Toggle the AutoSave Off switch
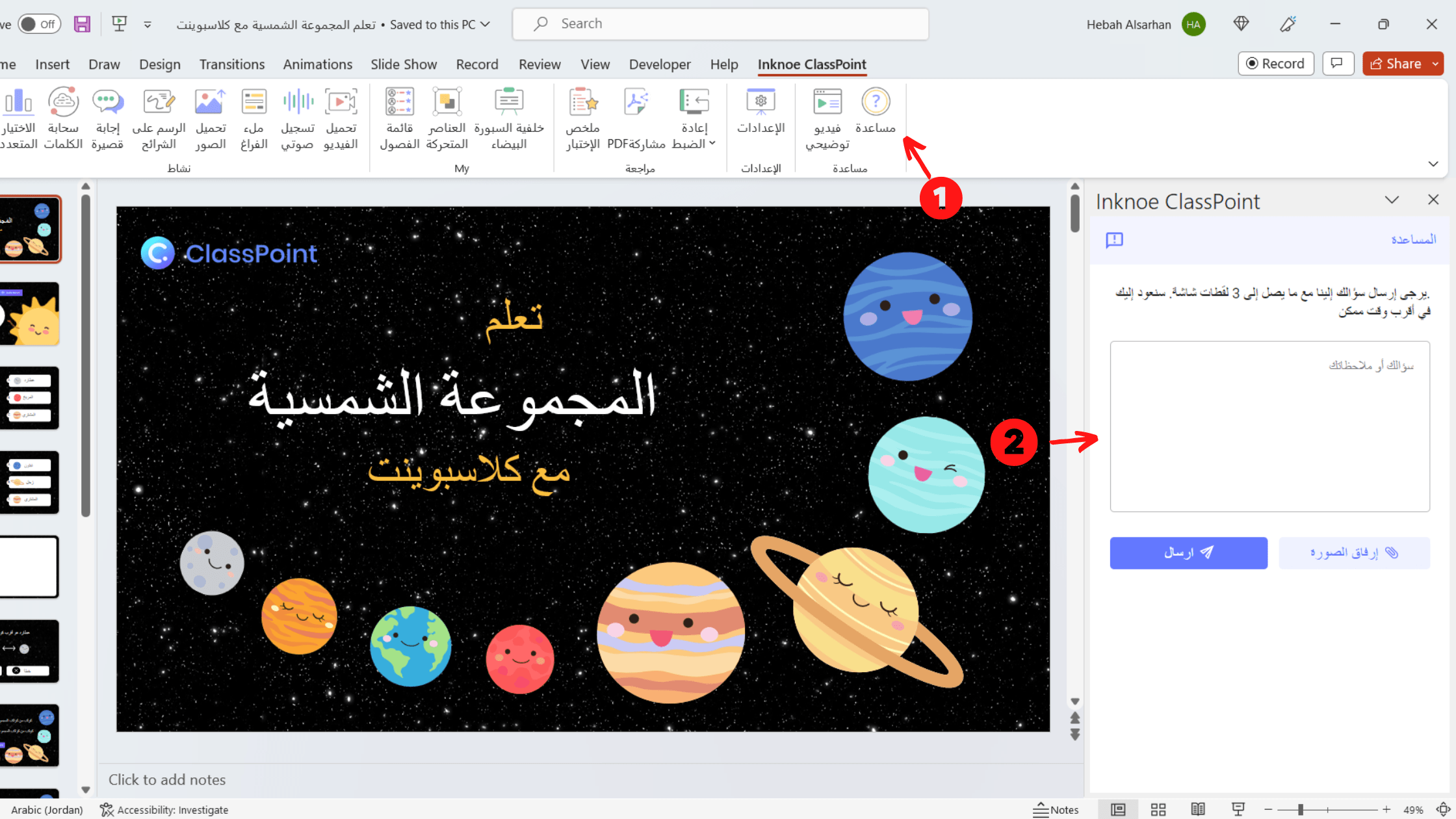The height and width of the screenshot is (819, 1456). 39,24
